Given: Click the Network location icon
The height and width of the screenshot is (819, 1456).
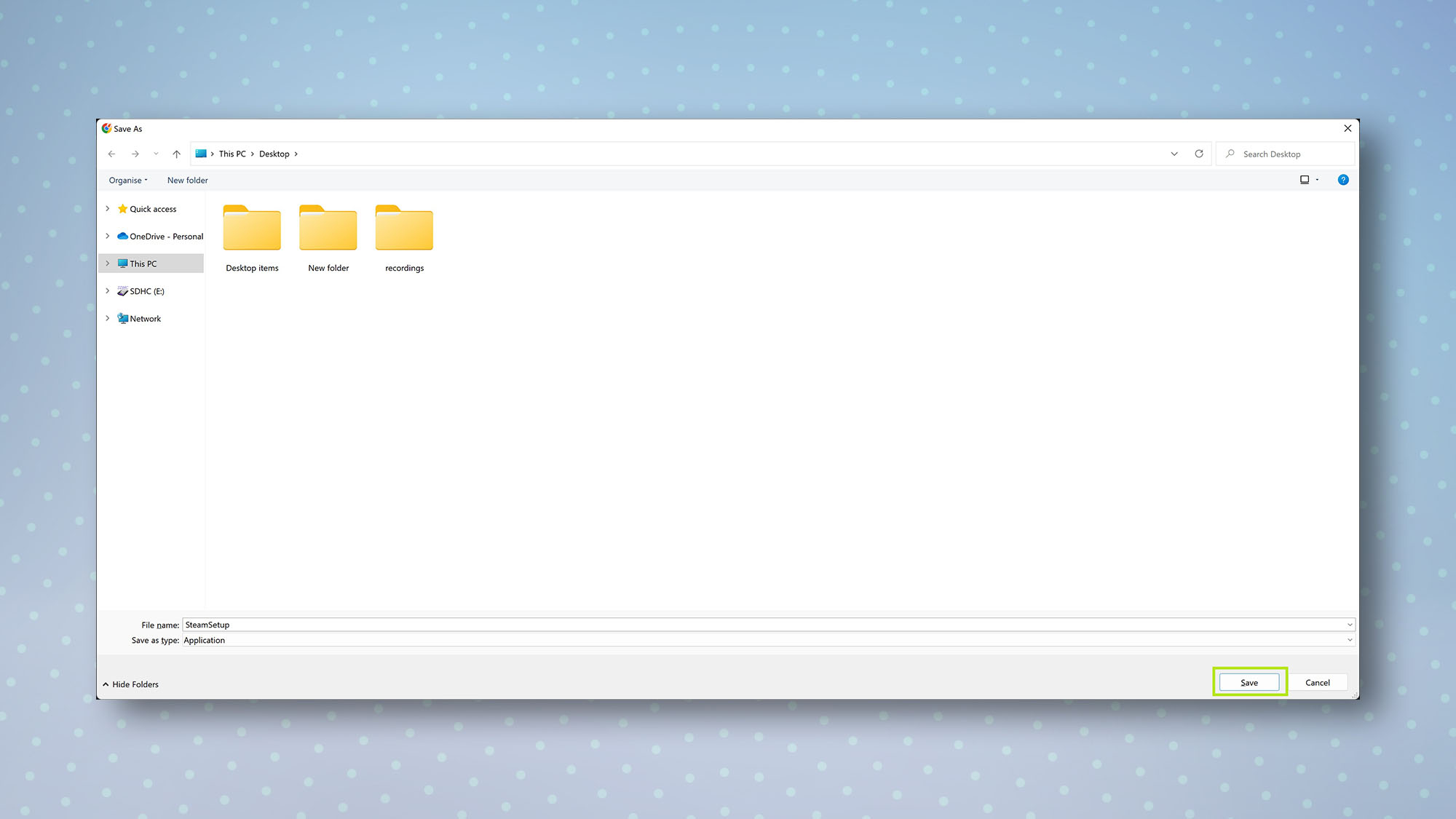Looking at the screenshot, I should (x=123, y=318).
